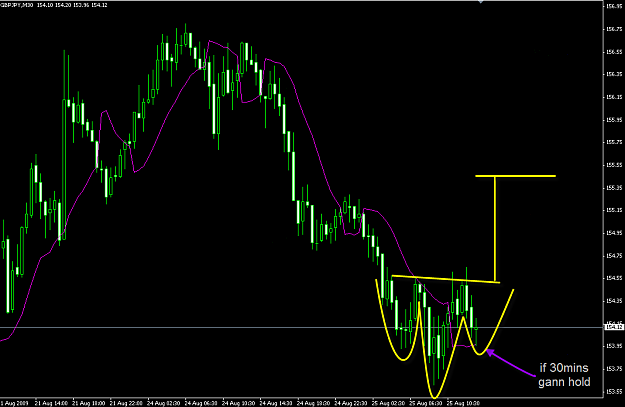Click the horizontal current bid price line

point(302,328)
